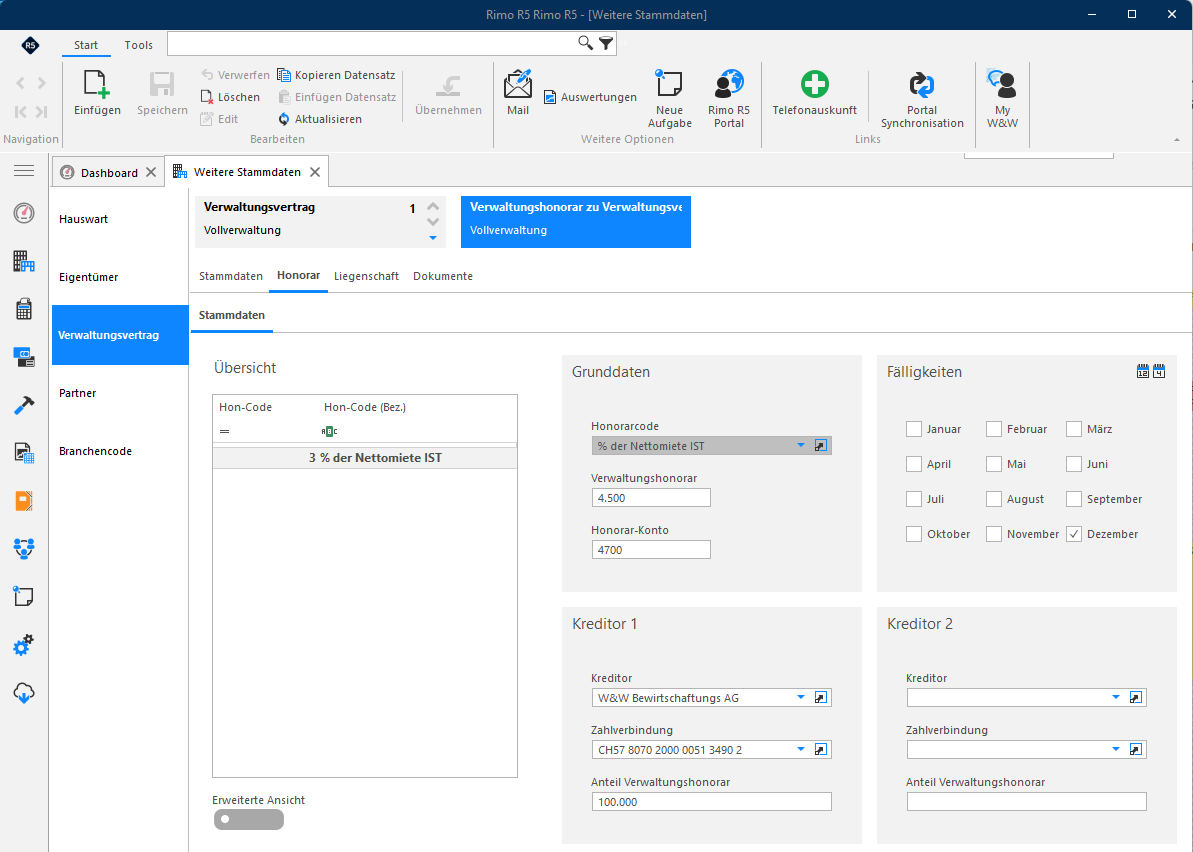Image resolution: width=1193 pixels, height=852 pixels.
Task: Open the Dokumente tab
Action: (x=443, y=276)
